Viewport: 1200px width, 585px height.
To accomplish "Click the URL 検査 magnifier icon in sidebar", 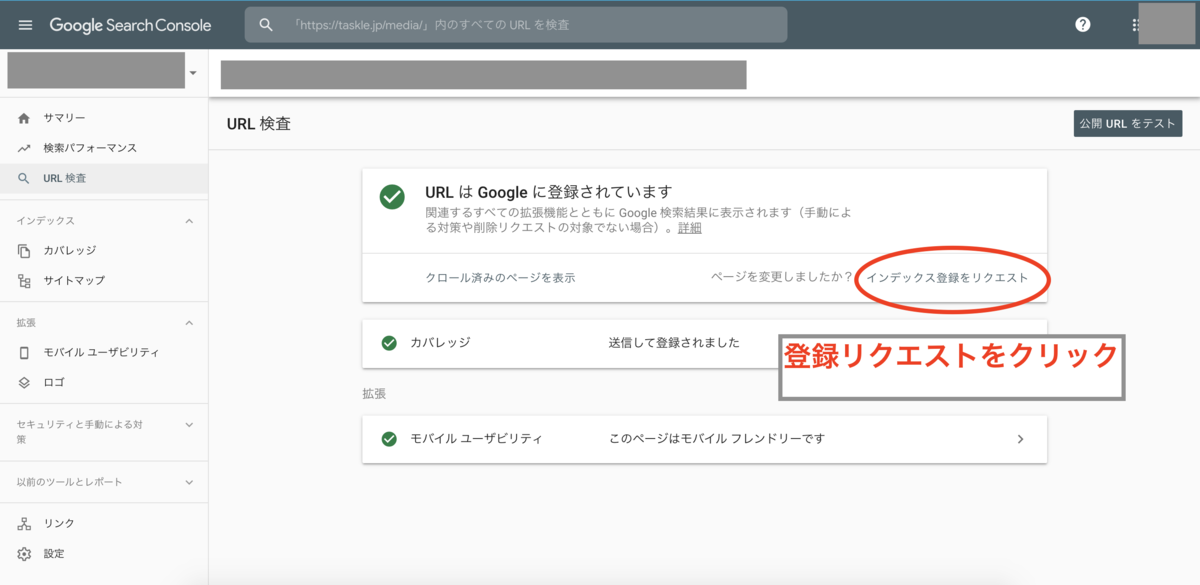I will tap(24, 178).
